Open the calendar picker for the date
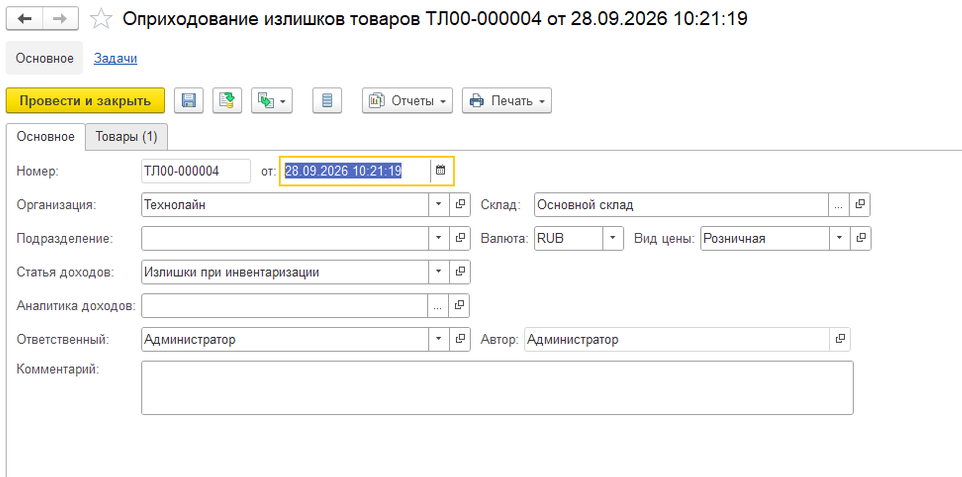 (441, 171)
